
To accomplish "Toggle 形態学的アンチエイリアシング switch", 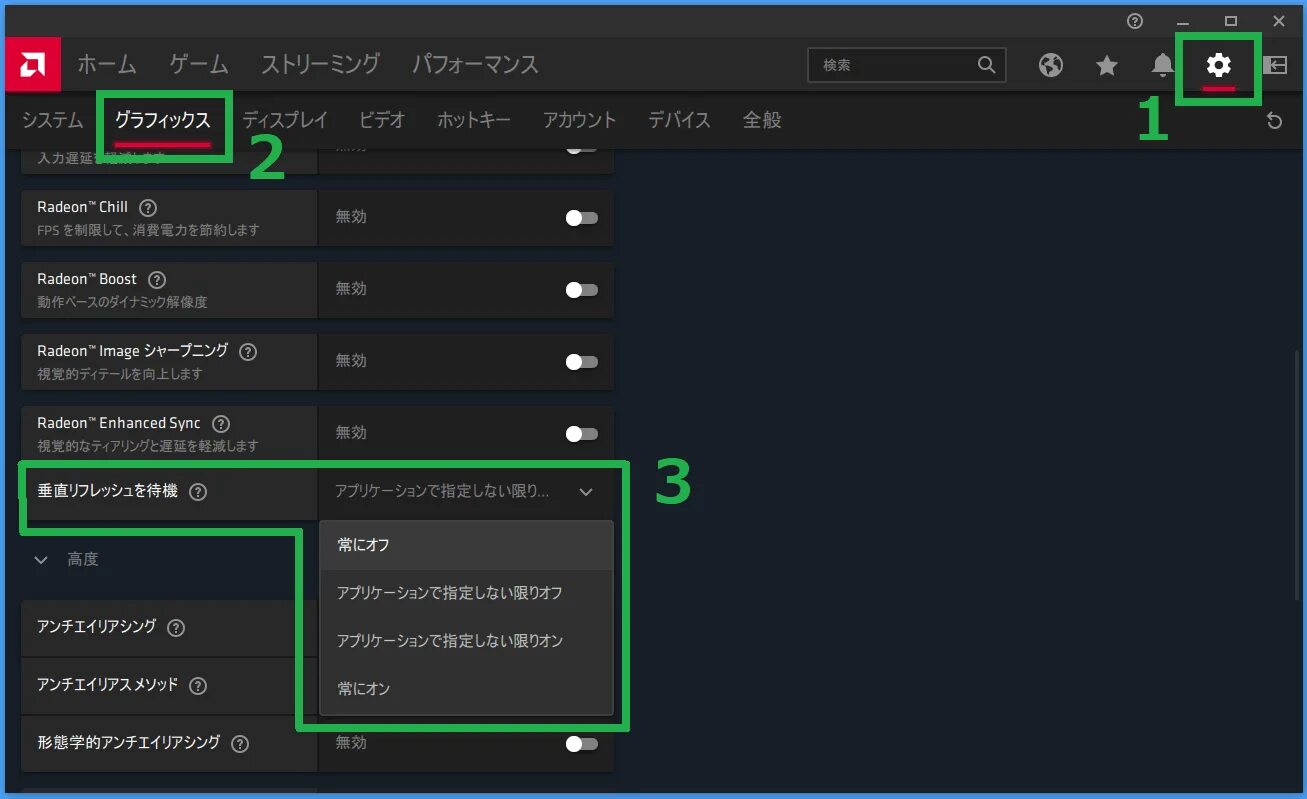I will [582, 744].
